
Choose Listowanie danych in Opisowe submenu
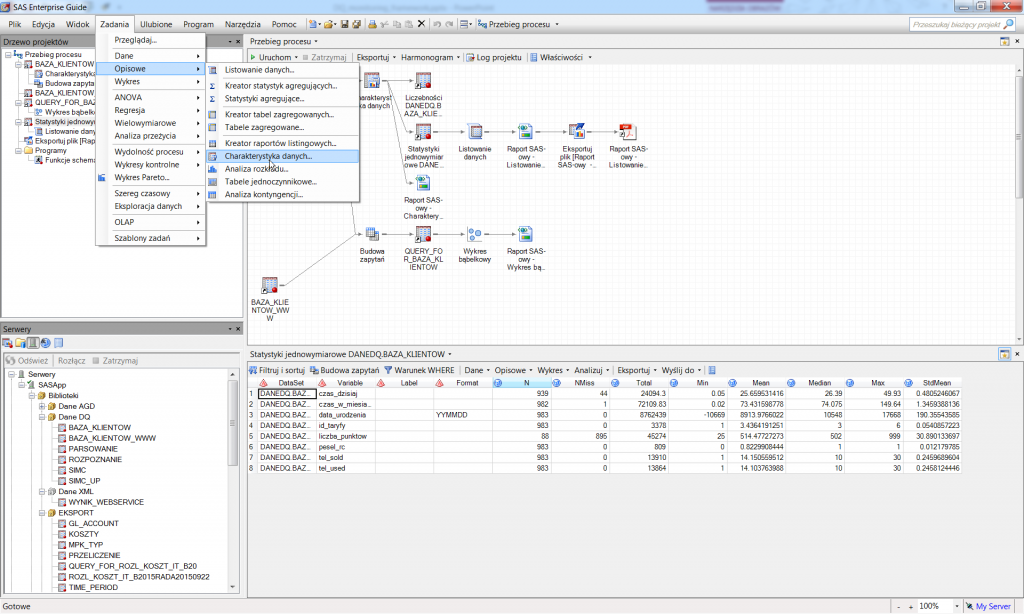[x=283, y=70]
